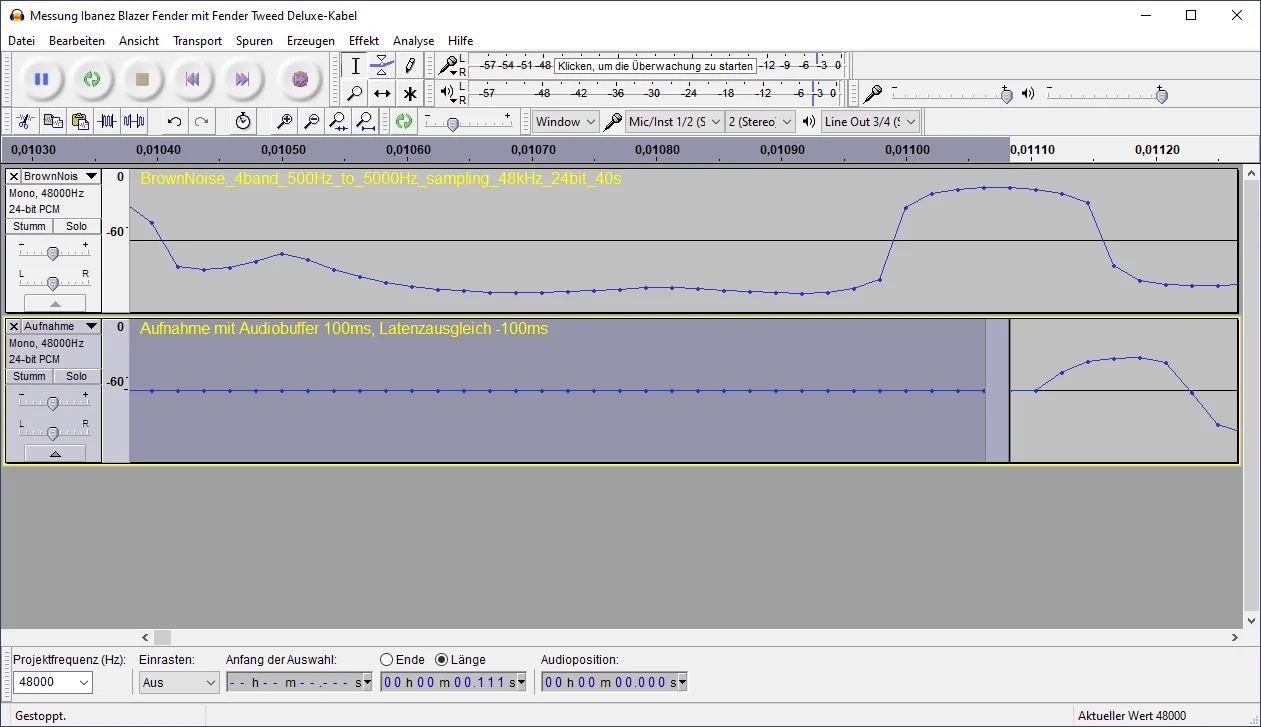Click the Zoom In magnifier icon

click(285, 122)
